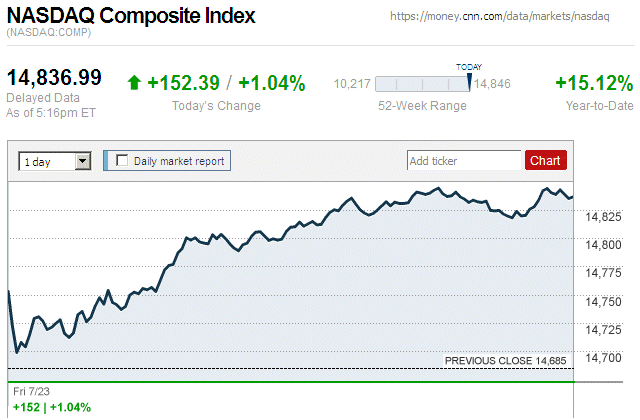
Task: Click the +152 | +1.04% summary below chart
Action: [x=51, y=407]
